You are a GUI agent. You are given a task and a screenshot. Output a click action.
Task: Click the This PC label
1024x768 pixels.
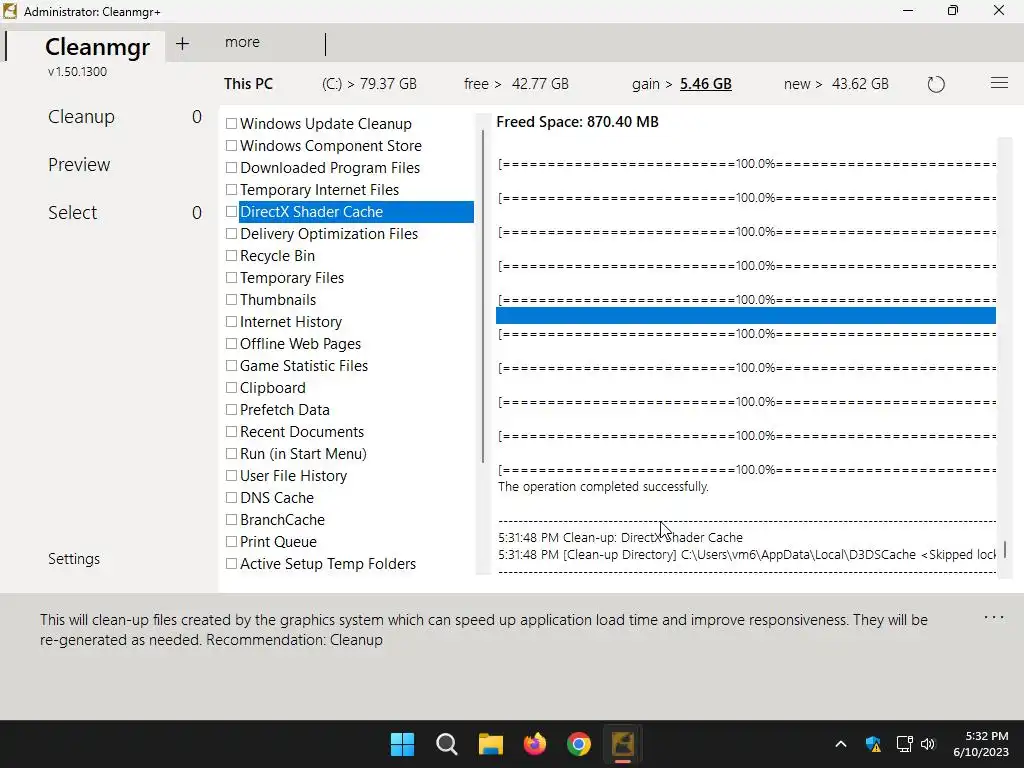[x=248, y=84]
